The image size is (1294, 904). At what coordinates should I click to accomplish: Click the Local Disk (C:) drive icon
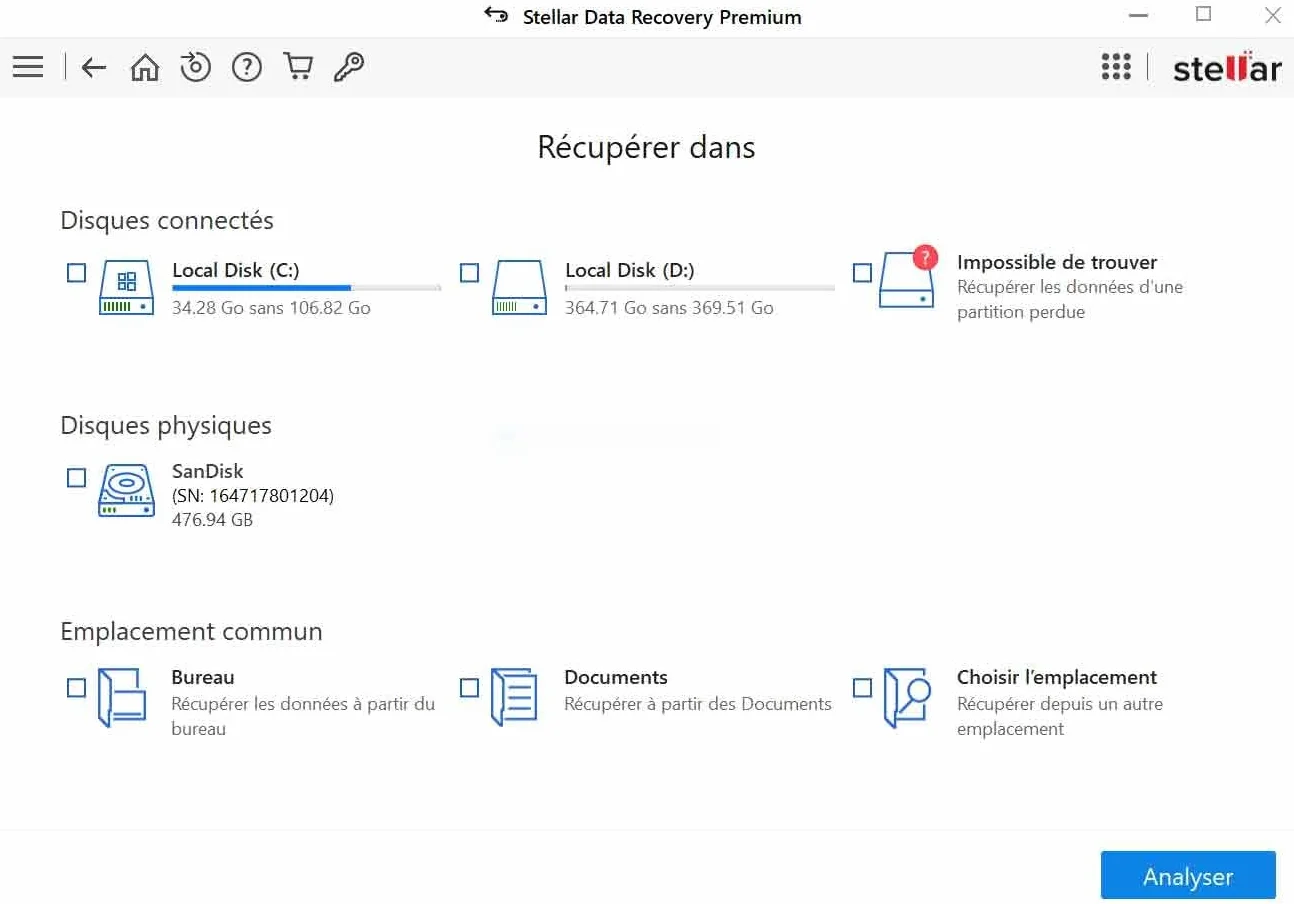127,288
